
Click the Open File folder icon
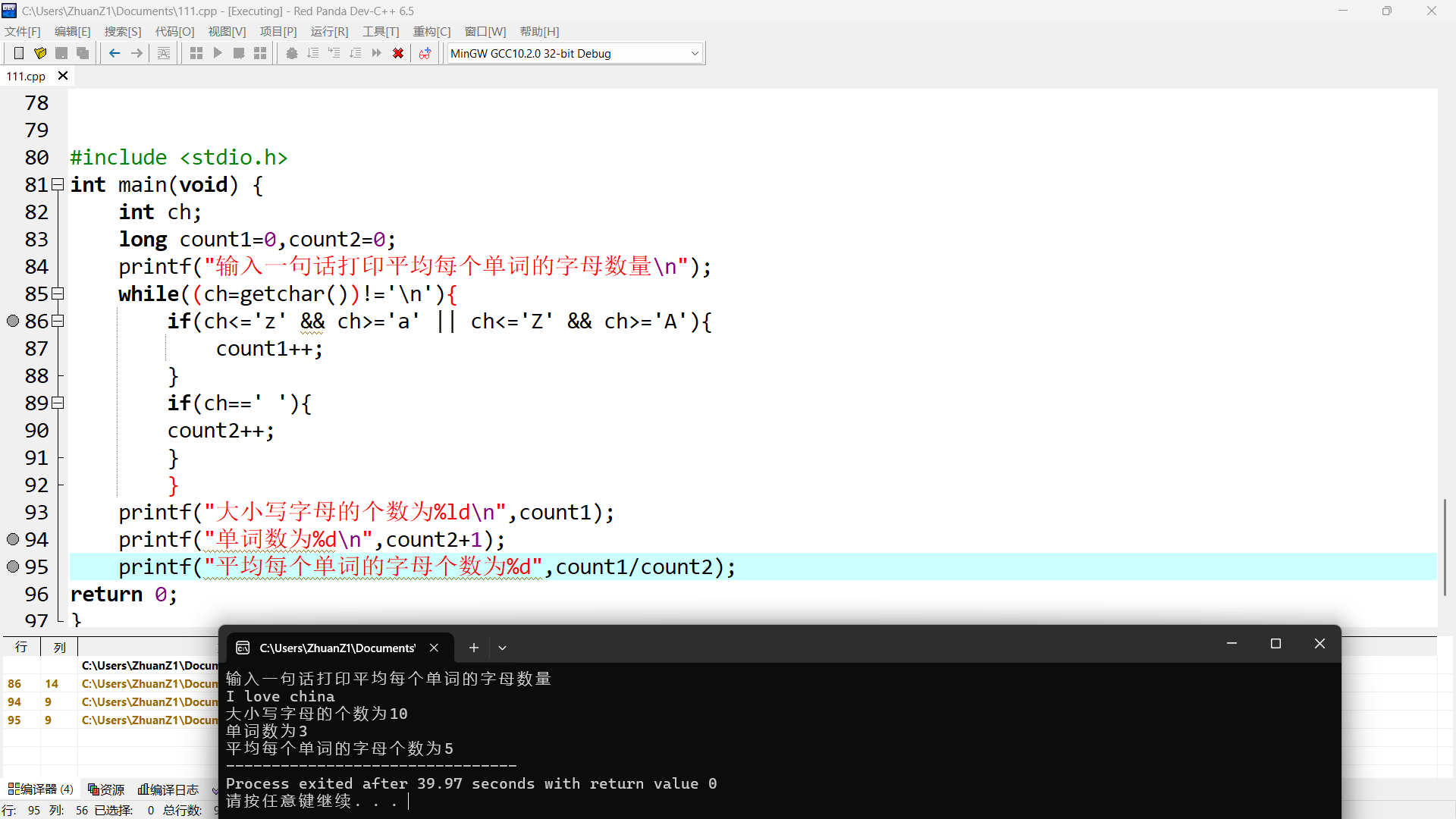tap(40, 53)
